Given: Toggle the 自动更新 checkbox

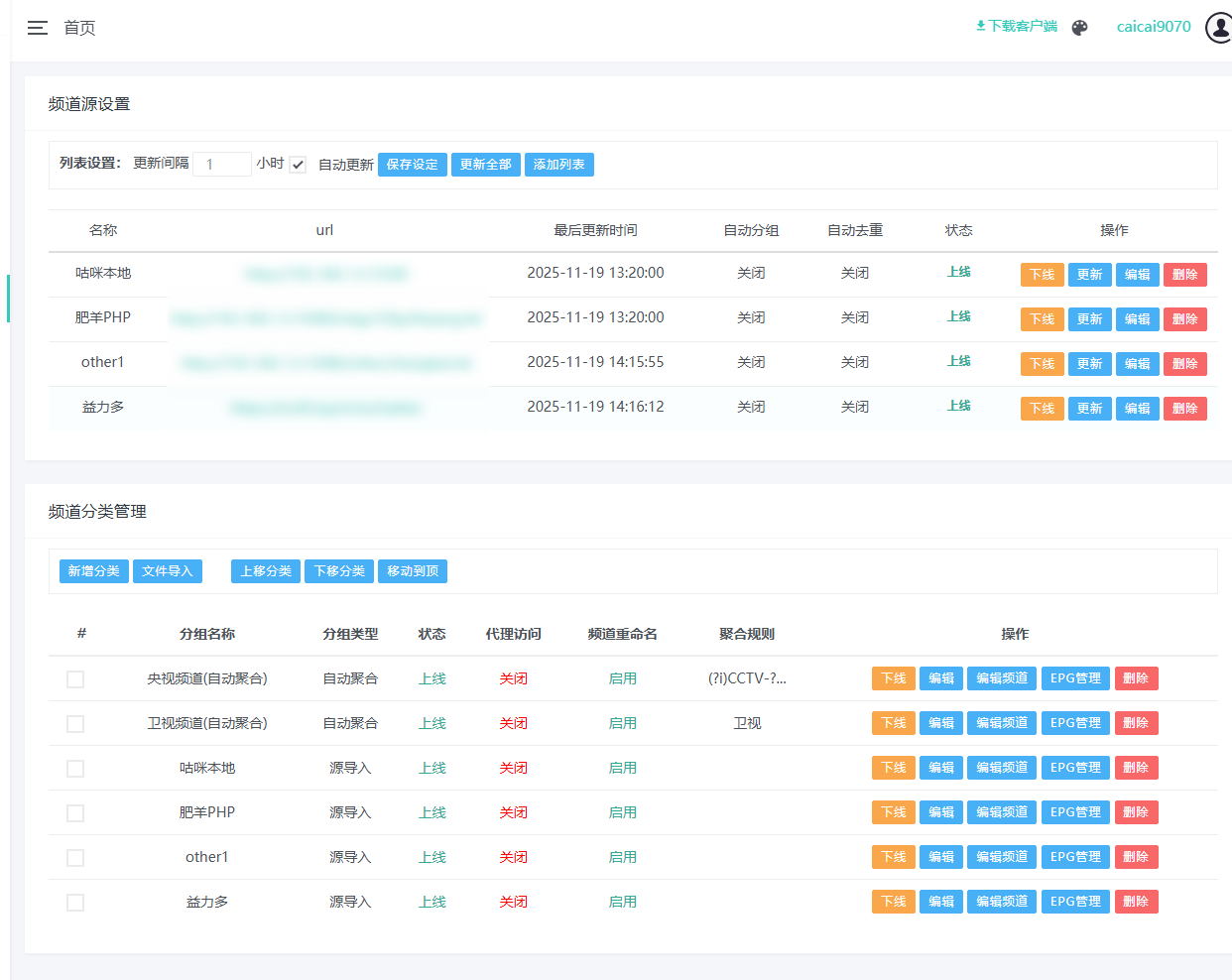Looking at the screenshot, I should coord(298,165).
